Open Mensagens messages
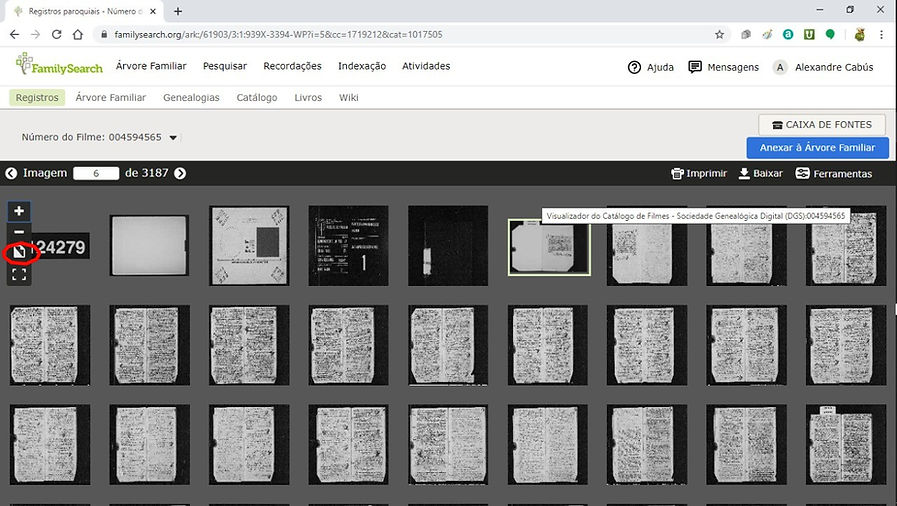Screen dimensions: 897x506 (724, 67)
